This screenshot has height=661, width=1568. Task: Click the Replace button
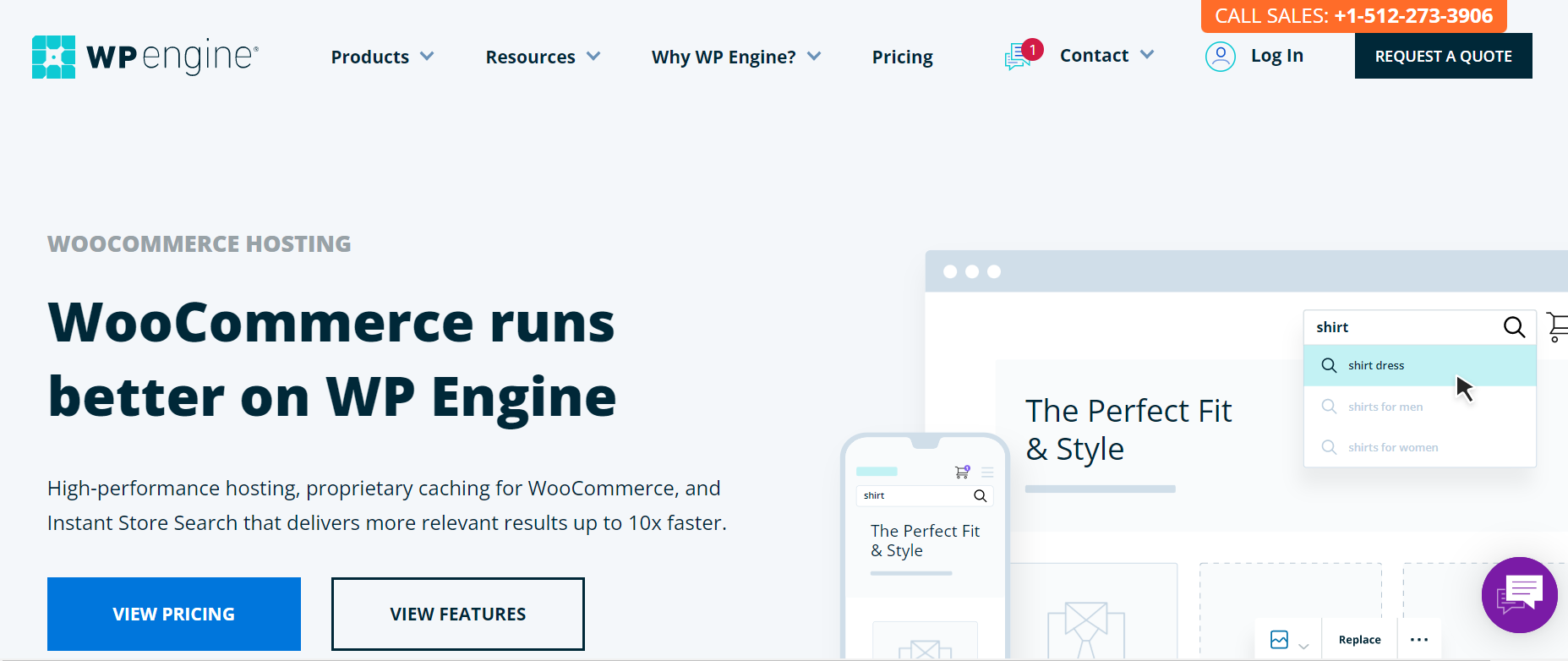point(1359,640)
